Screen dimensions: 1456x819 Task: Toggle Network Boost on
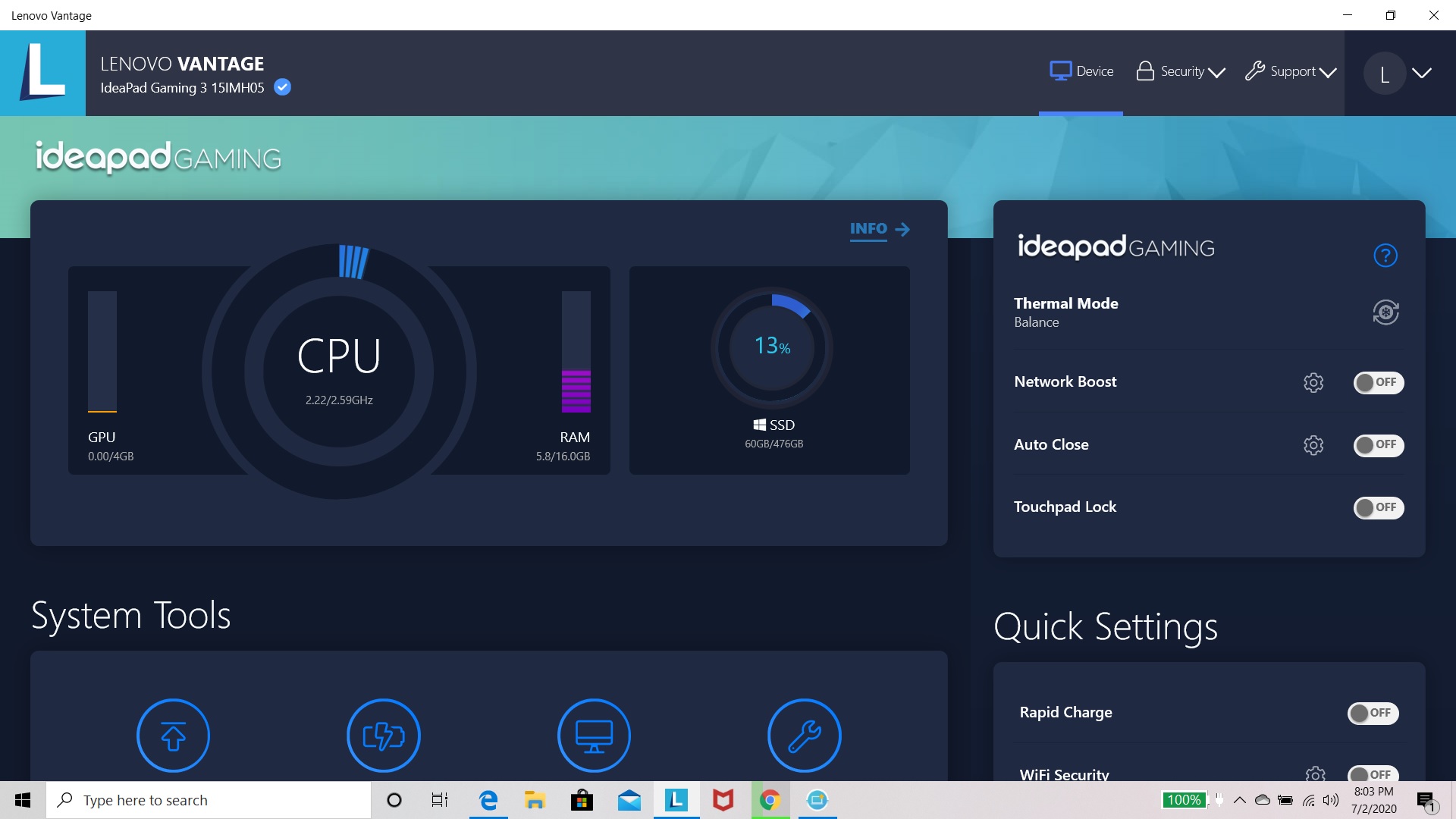[x=1379, y=382]
